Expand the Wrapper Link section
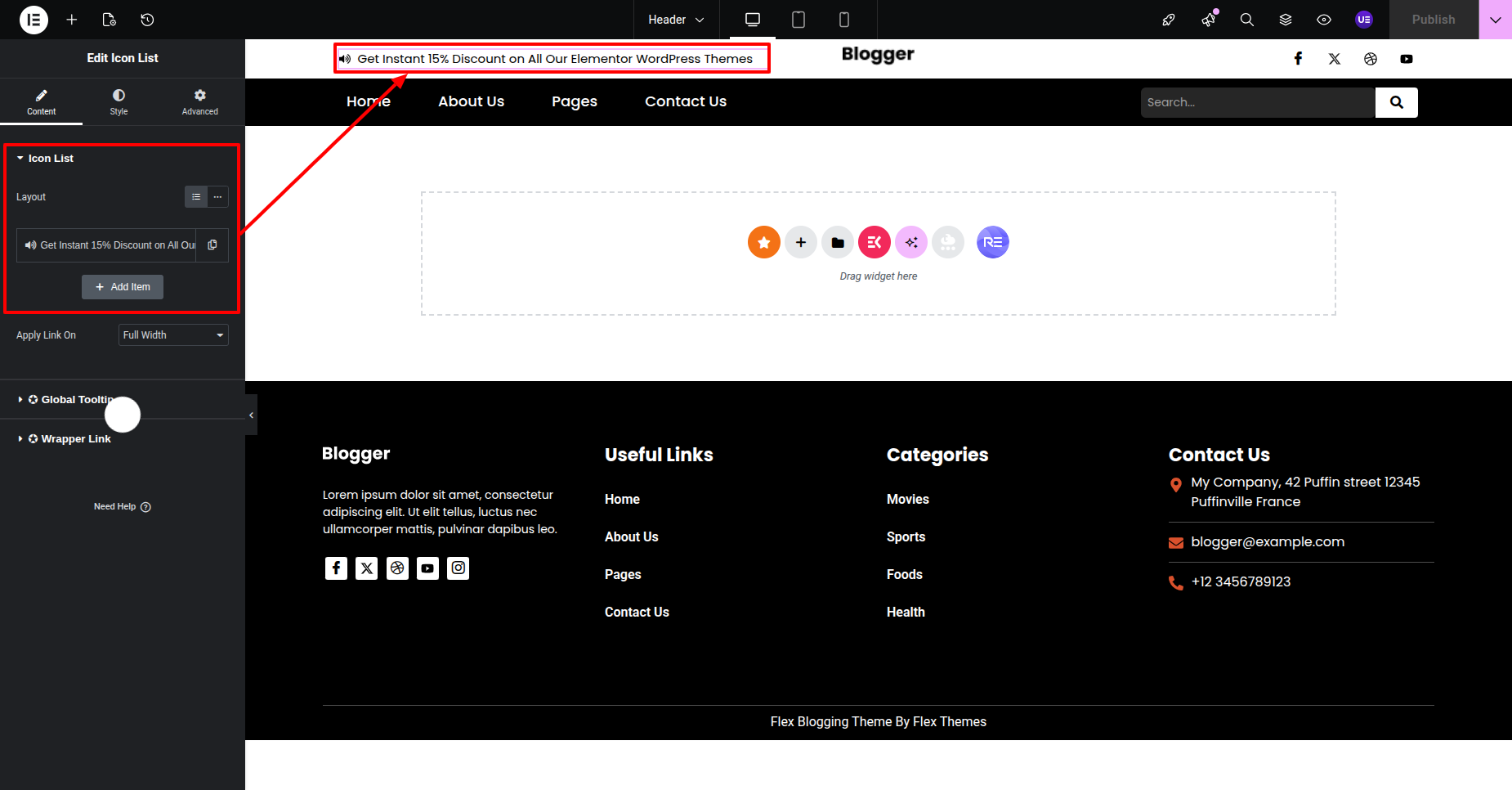1512x790 pixels. (75, 439)
